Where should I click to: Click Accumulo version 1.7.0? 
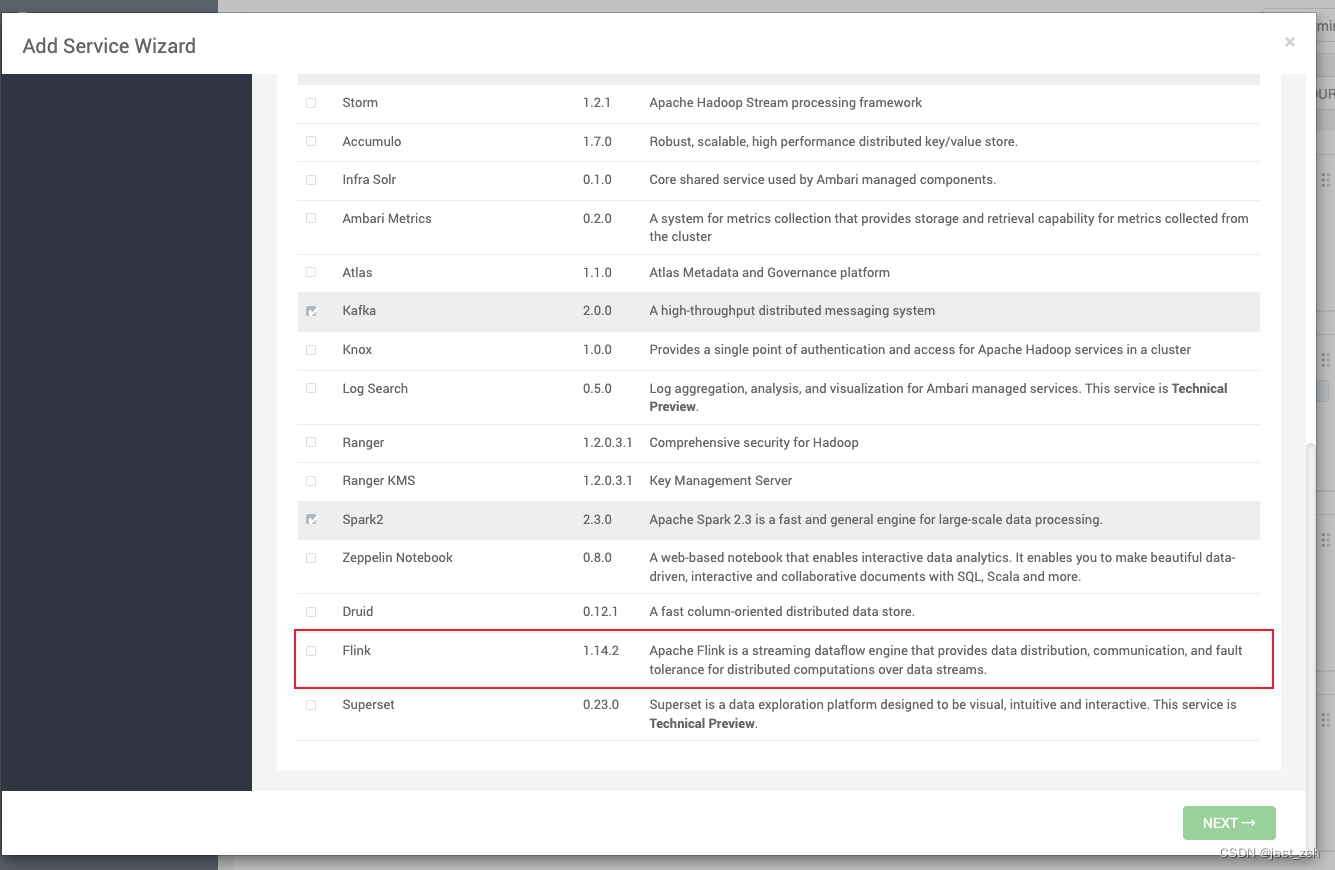click(597, 141)
